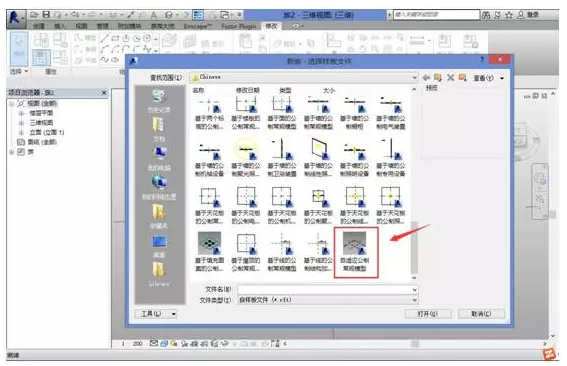This screenshot has width=567, height=366.
Task: Open 历史记录 place in dialog sidebar
Action: [x=159, y=102]
